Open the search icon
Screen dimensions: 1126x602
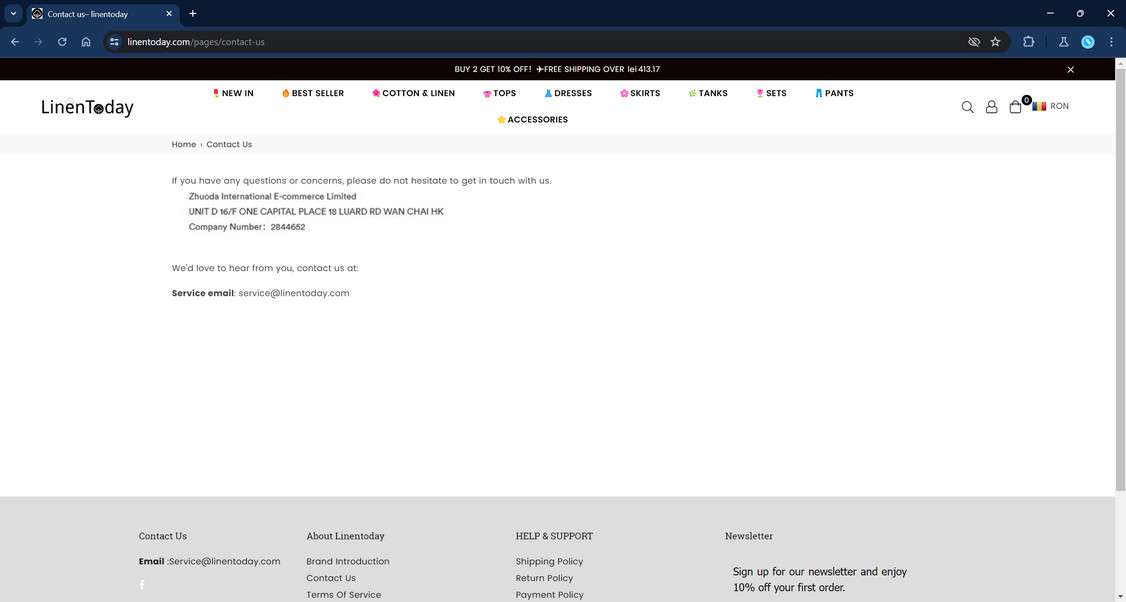pos(967,106)
